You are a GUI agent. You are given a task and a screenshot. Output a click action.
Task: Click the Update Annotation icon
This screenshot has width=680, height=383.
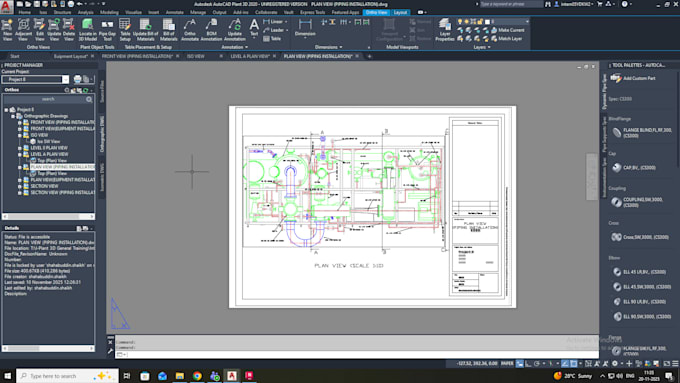(235, 30)
